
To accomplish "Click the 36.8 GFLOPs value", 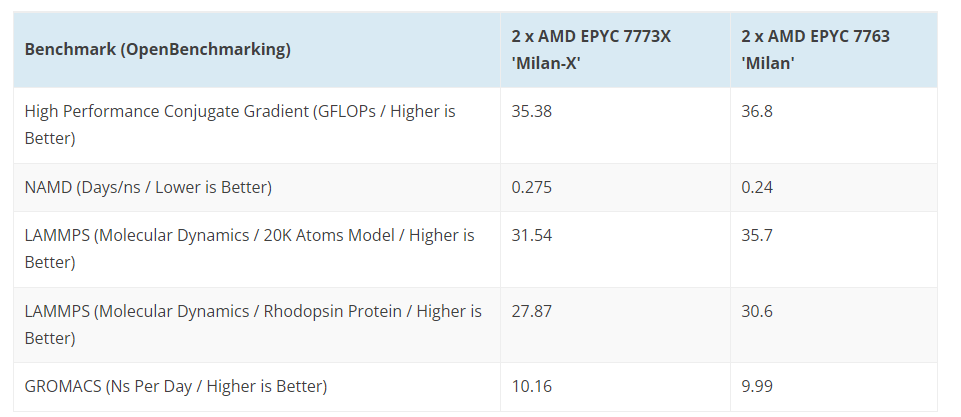I will (756, 111).
